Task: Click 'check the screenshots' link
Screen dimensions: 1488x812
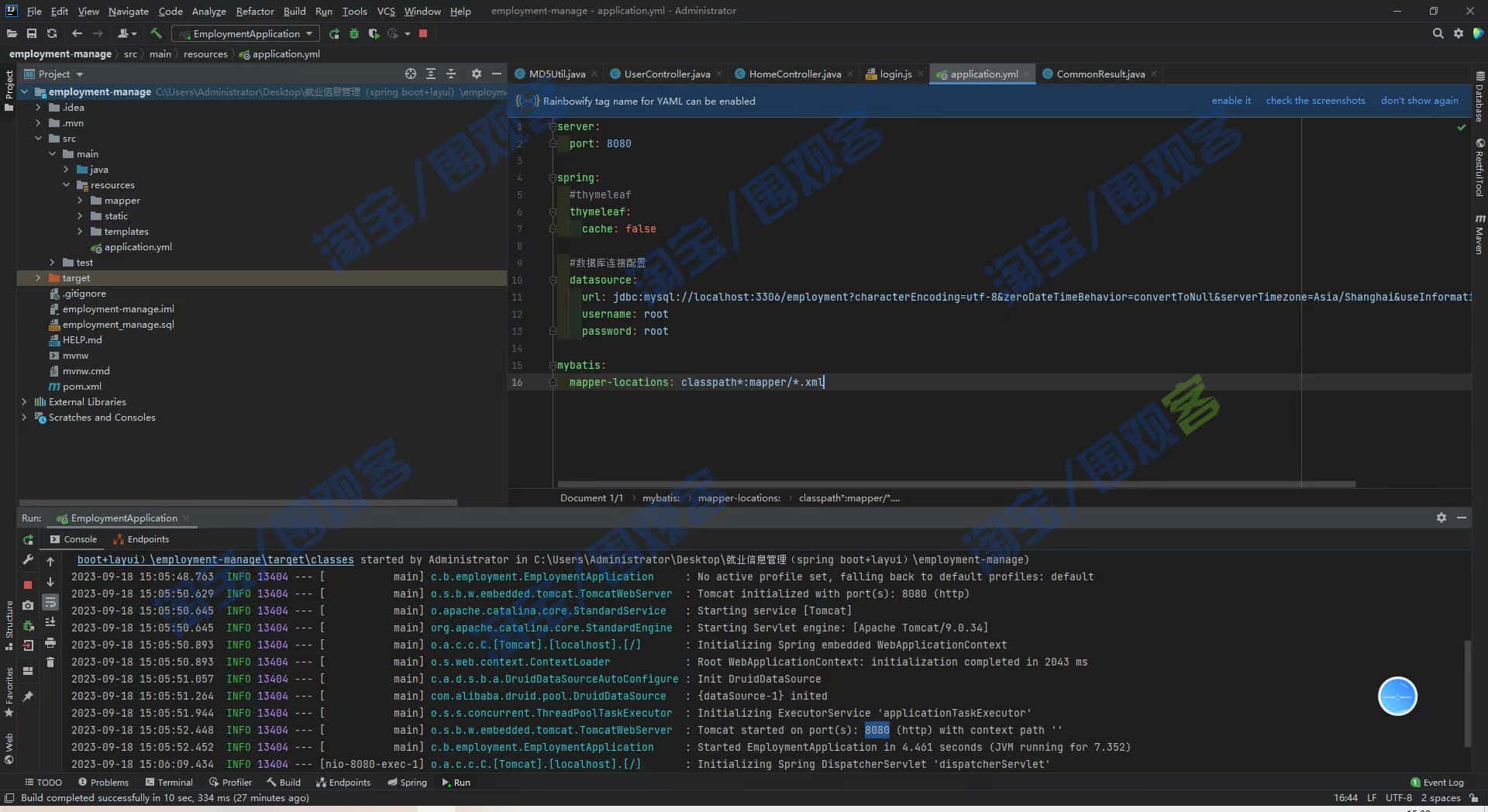Action: click(1315, 101)
